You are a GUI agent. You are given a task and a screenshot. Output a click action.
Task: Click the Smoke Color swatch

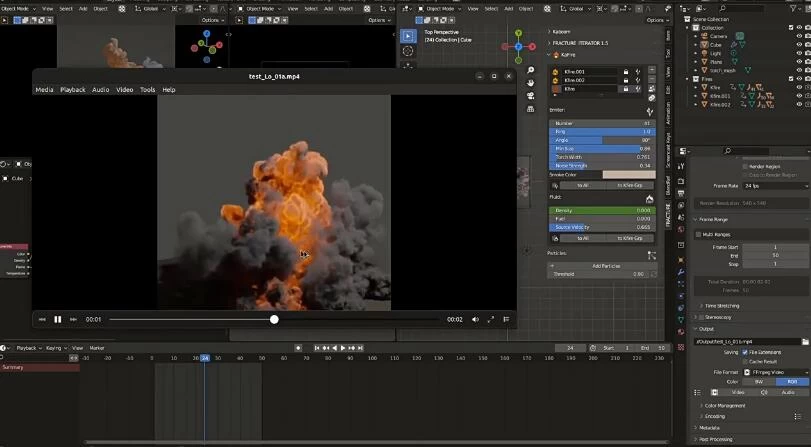click(x=629, y=175)
